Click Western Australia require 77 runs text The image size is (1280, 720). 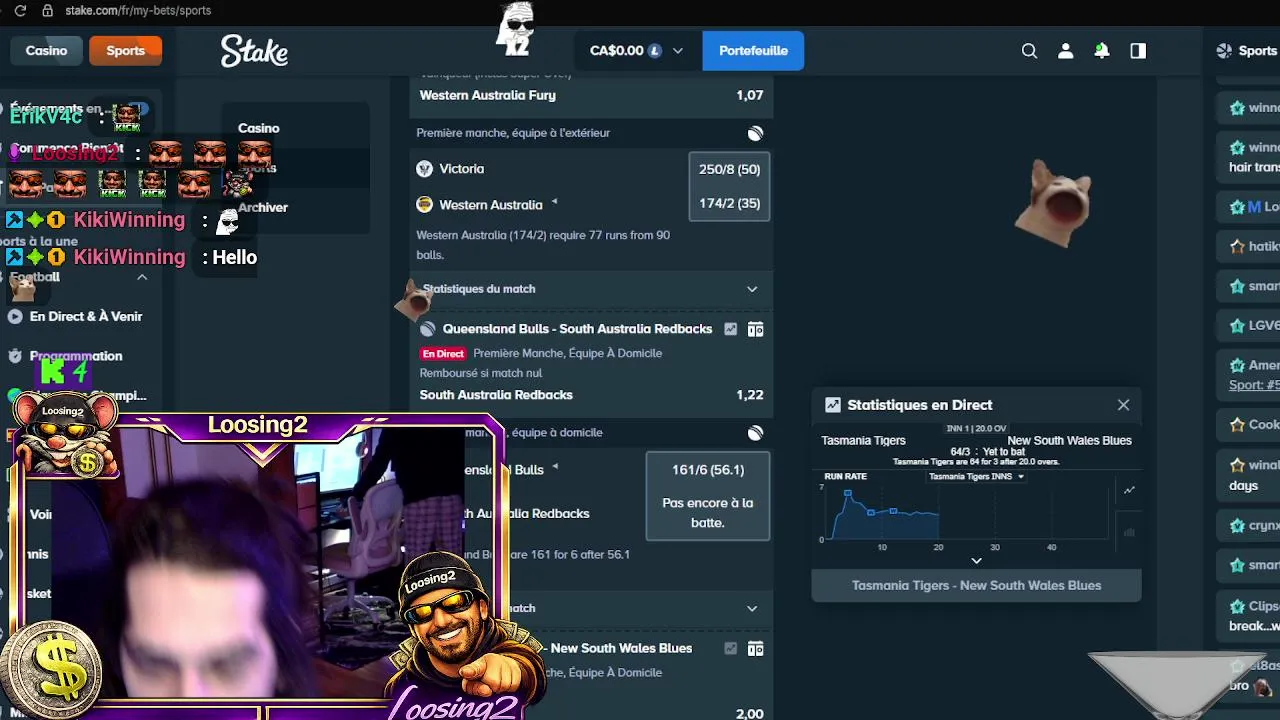click(x=543, y=245)
